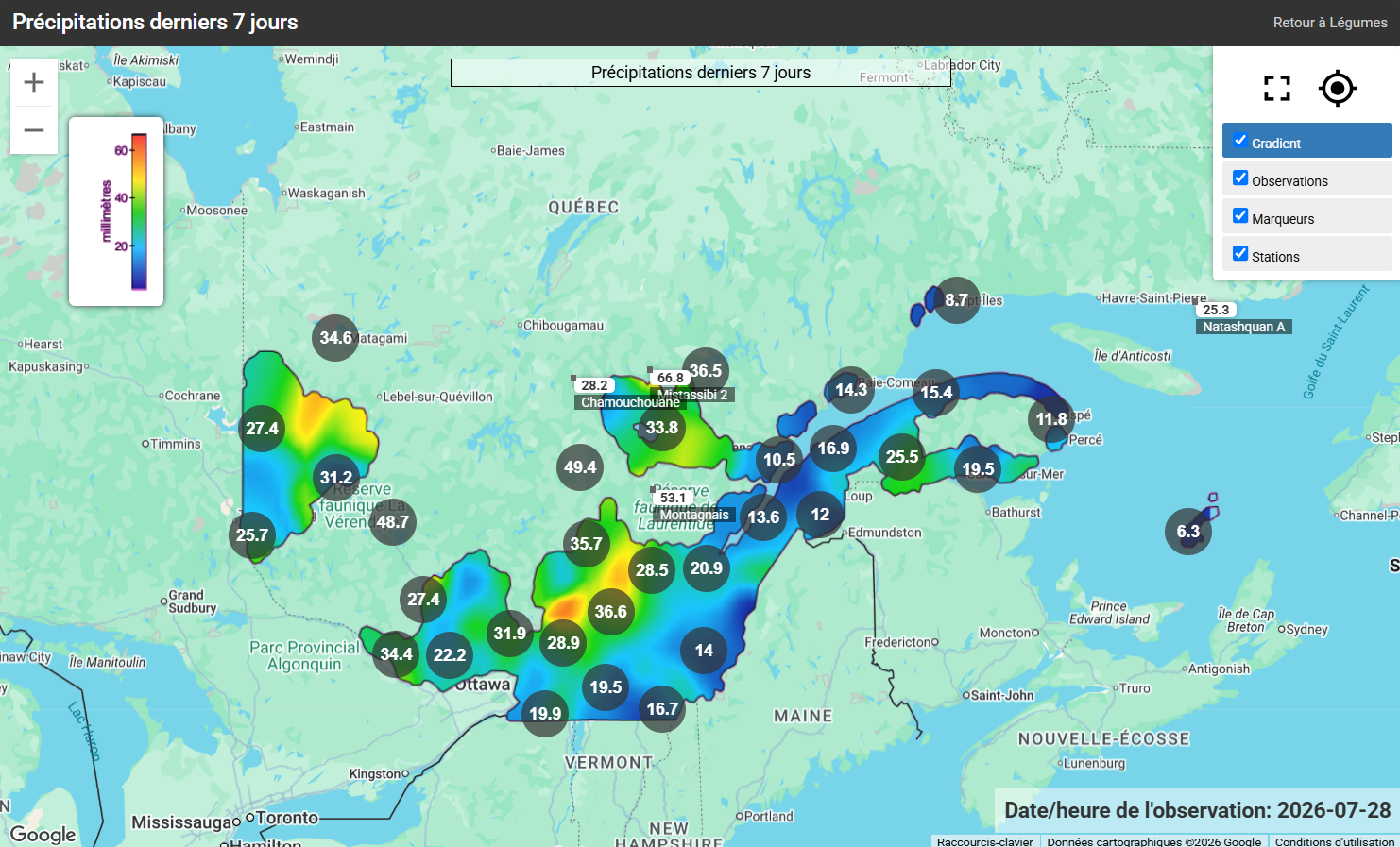
Task: Select the 48.7 precipitation marker
Action: click(392, 522)
